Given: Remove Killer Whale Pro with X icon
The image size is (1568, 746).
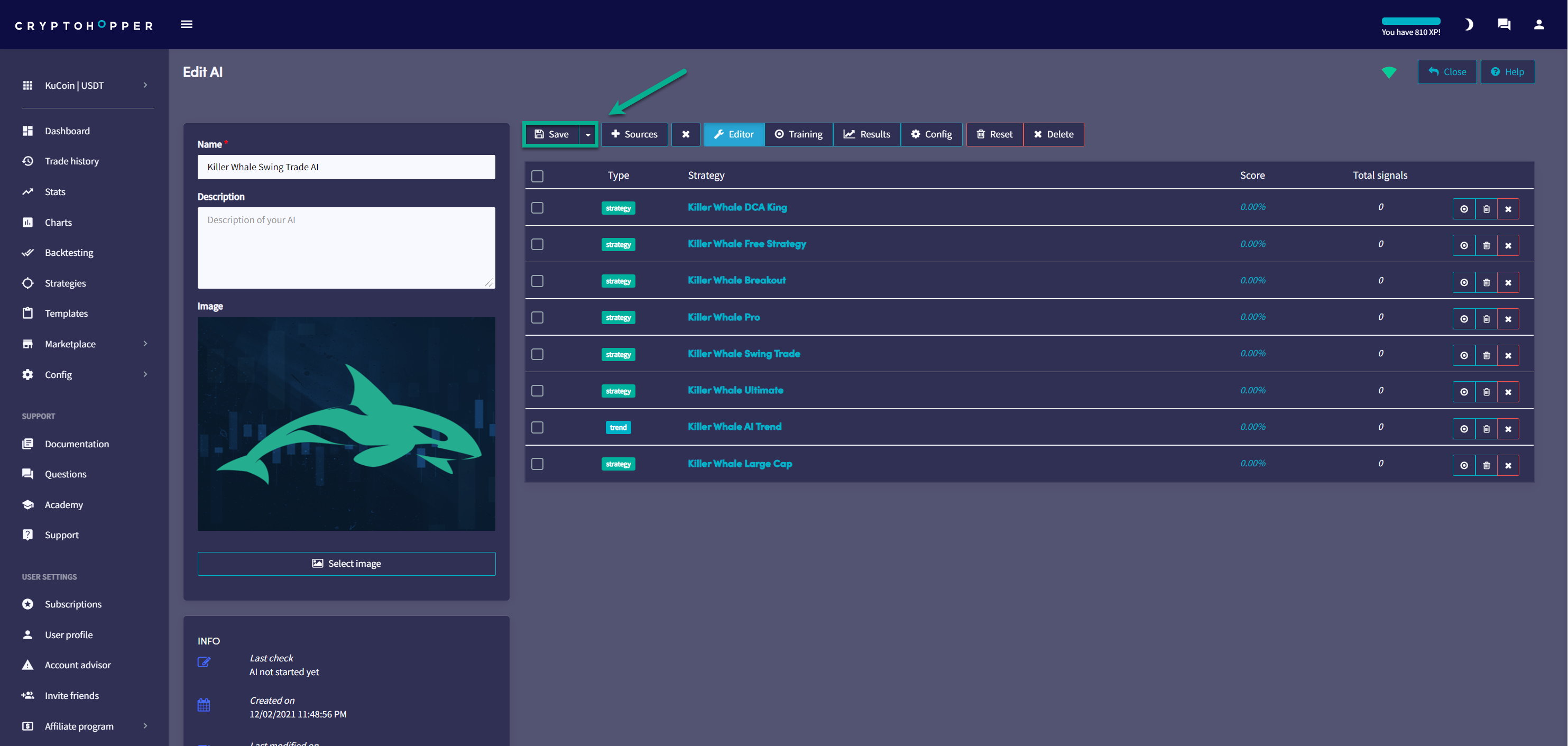Looking at the screenshot, I should pos(1508,319).
